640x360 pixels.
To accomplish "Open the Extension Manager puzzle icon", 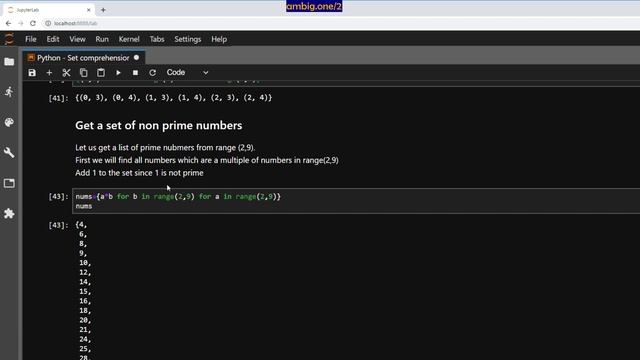I will pyautogui.click(x=9, y=213).
